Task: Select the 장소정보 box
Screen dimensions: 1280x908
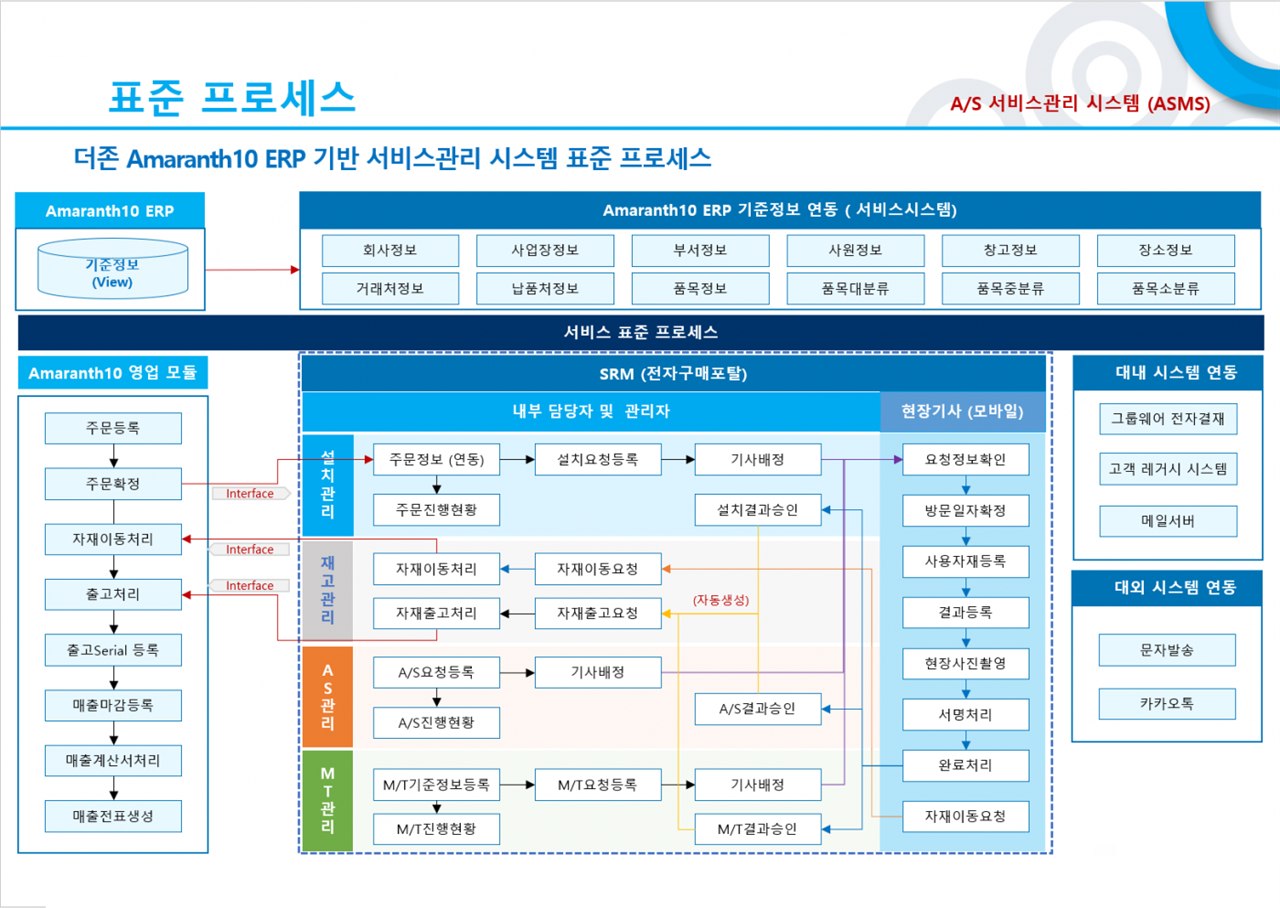Action: click(1165, 250)
